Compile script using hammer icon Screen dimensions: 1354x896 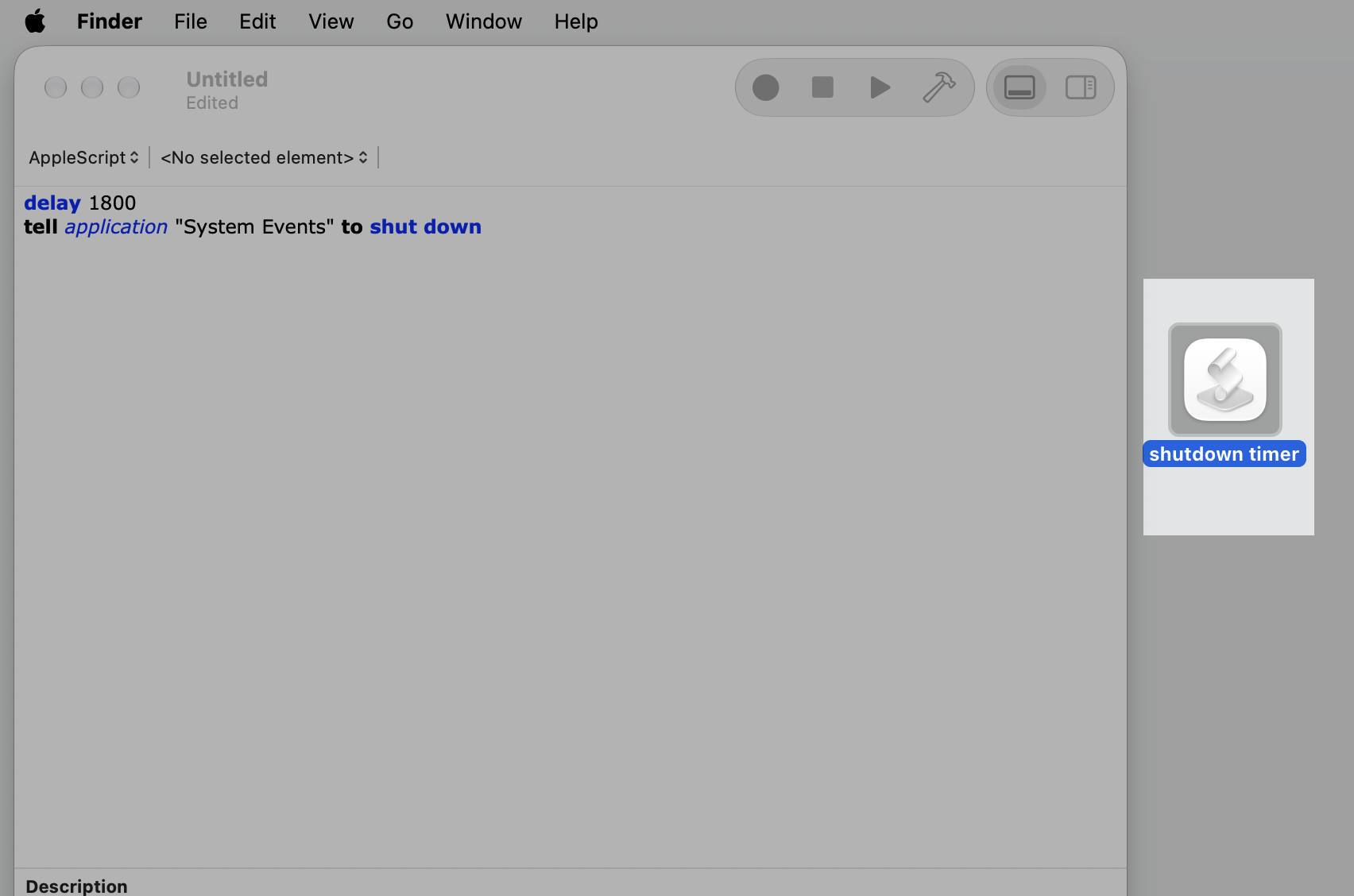(x=938, y=87)
